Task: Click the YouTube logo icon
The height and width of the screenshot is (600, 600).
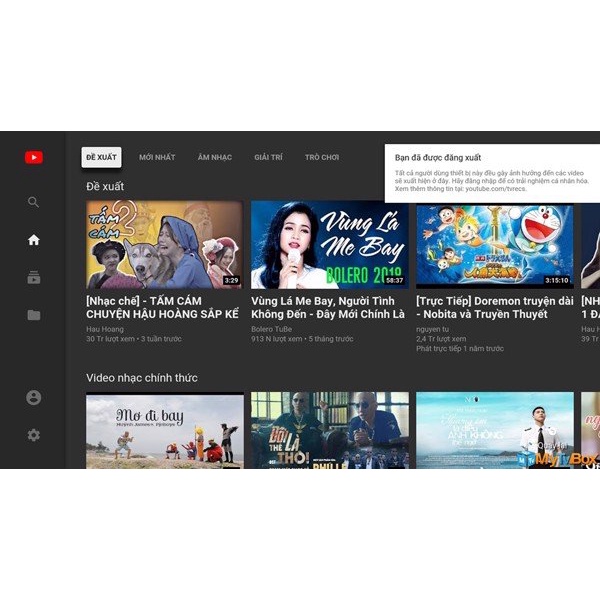Action: [34, 158]
